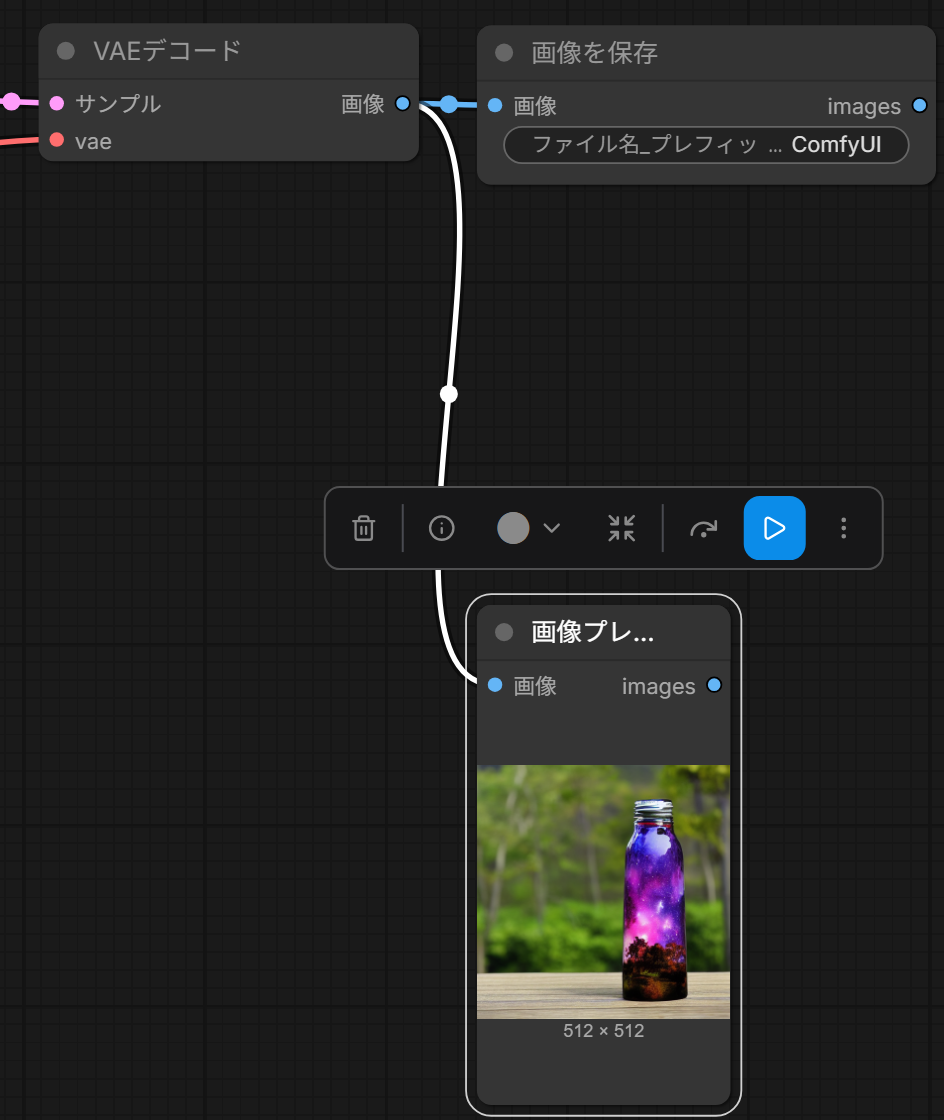Click the gray node color circle
The width and height of the screenshot is (944, 1120).
(x=513, y=529)
